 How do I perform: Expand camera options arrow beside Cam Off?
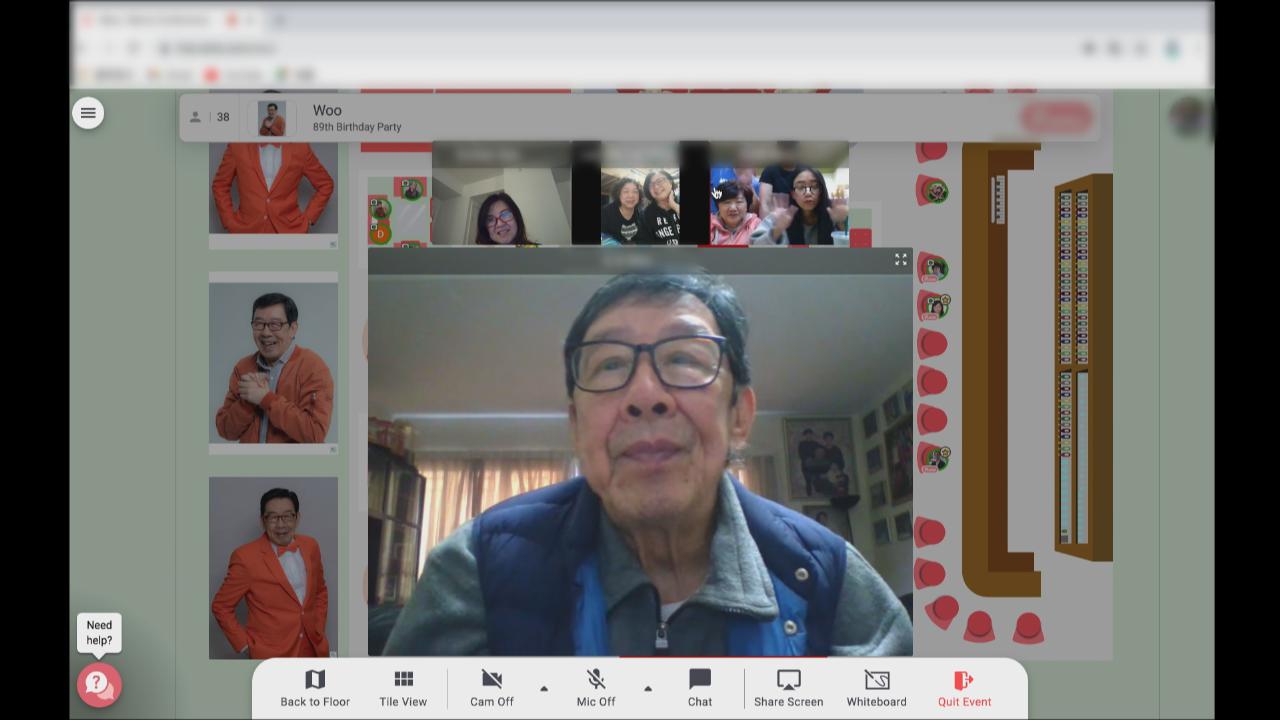pos(544,689)
